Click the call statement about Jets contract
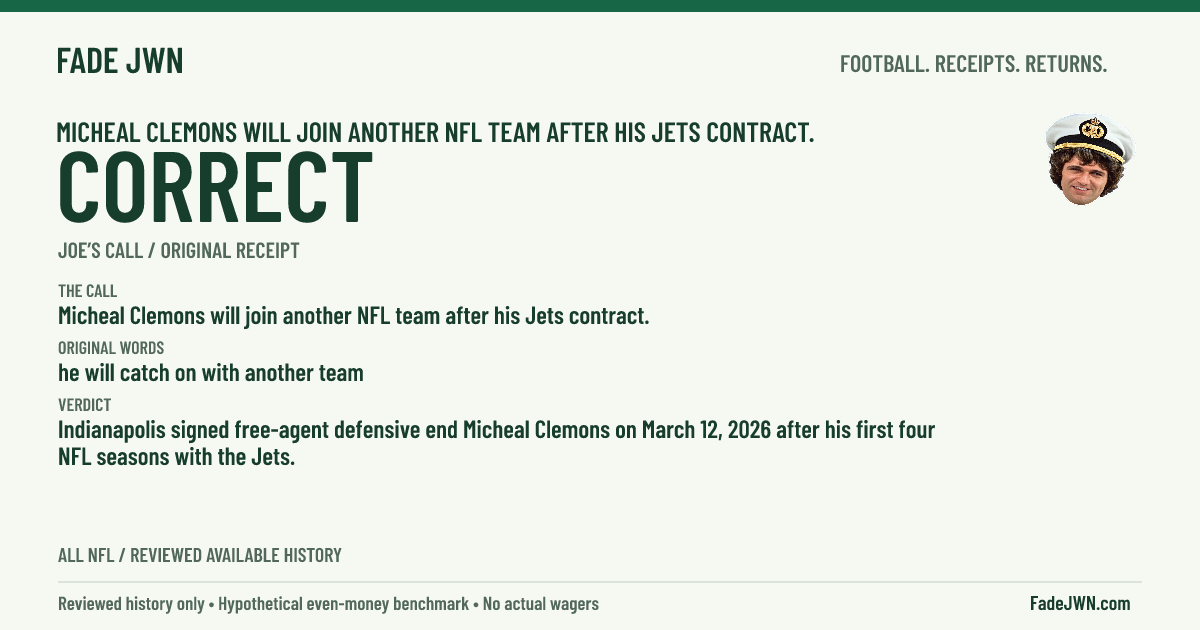1200x630 pixels. coord(353,316)
